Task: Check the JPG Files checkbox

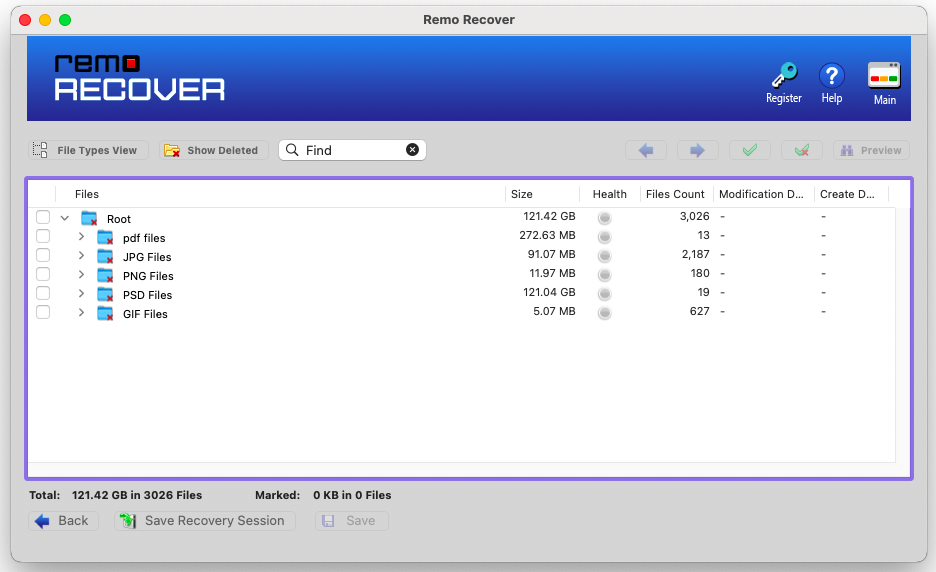Action: click(x=43, y=255)
